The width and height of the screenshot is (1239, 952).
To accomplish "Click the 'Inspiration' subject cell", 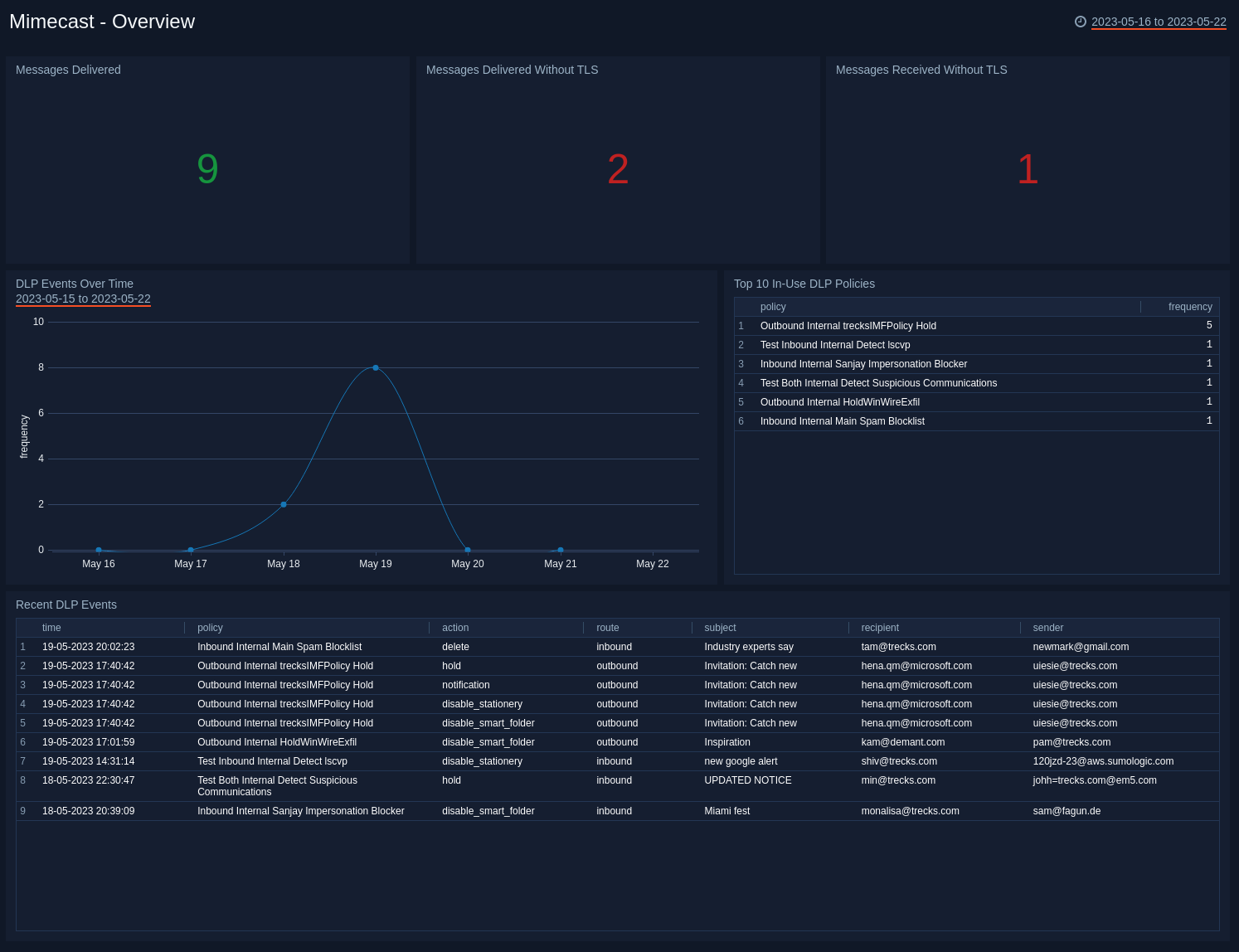I will click(727, 742).
